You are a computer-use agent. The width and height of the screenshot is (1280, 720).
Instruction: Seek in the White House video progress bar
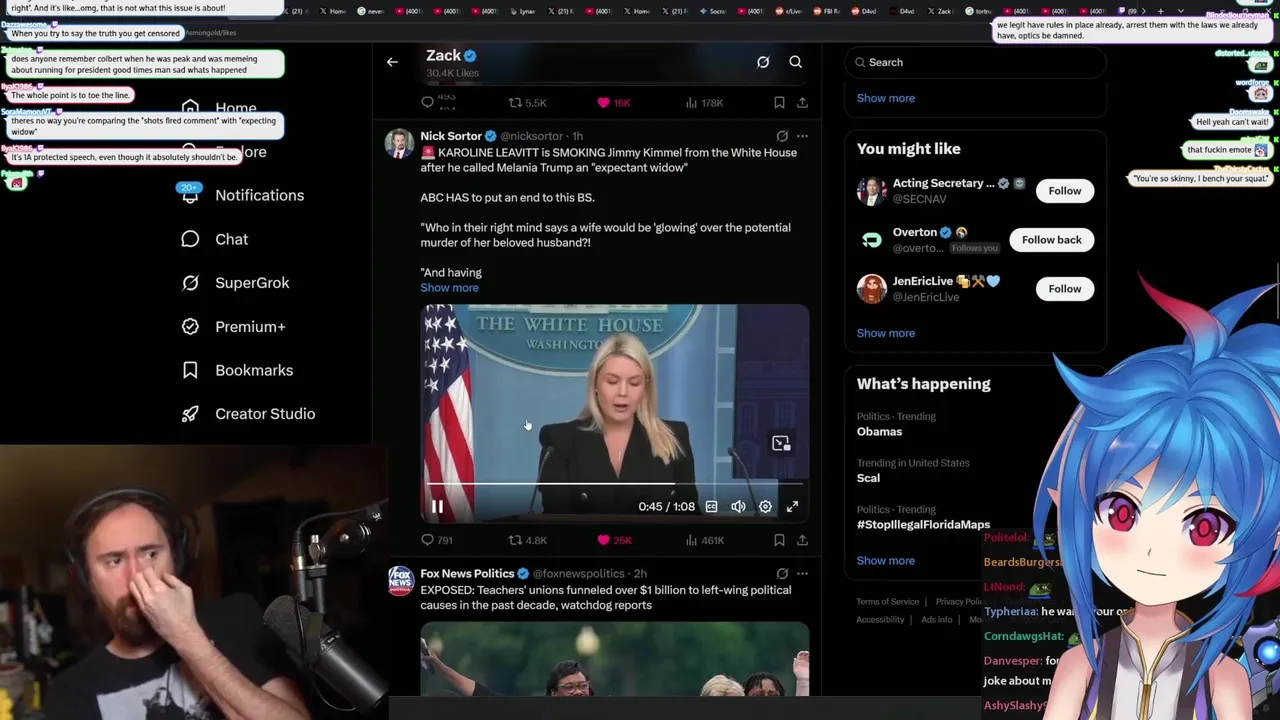click(615, 484)
